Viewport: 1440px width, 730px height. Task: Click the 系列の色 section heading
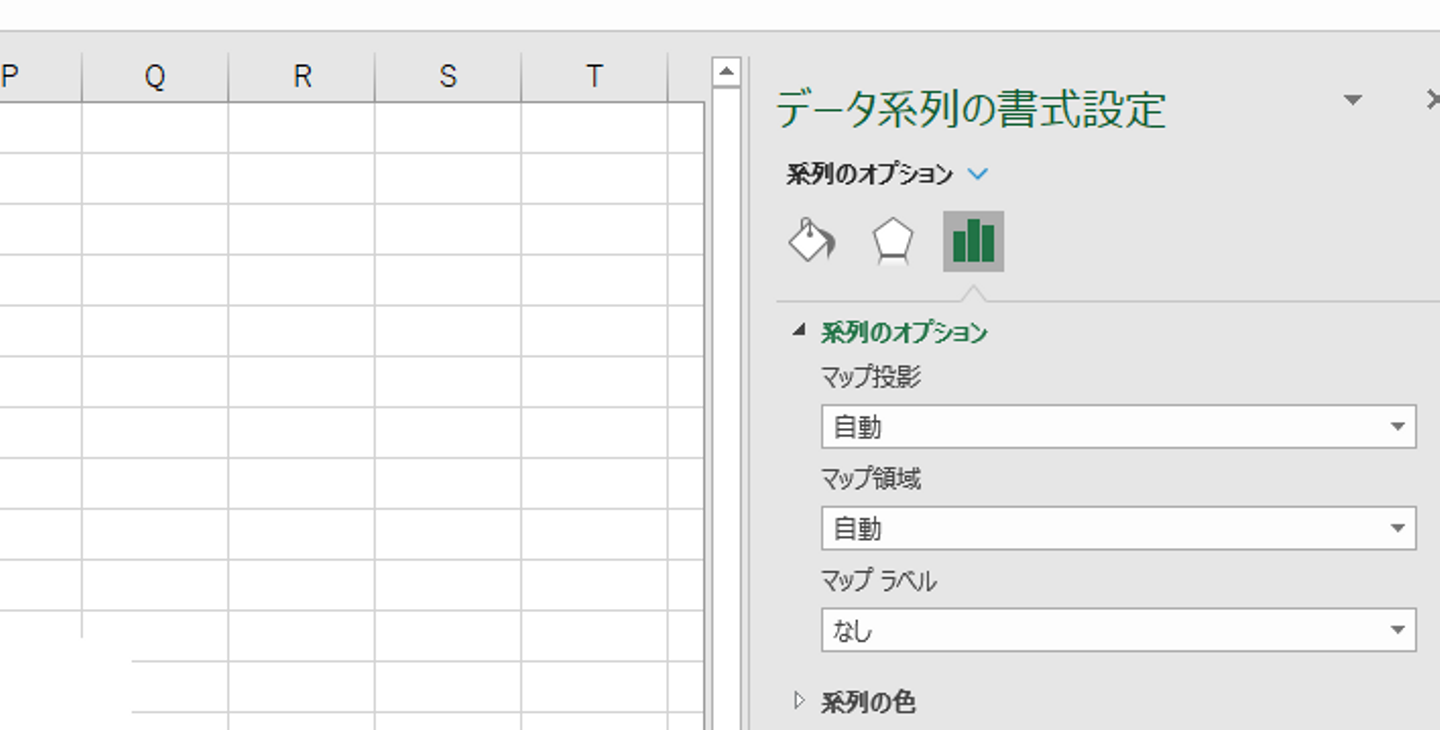coord(868,702)
